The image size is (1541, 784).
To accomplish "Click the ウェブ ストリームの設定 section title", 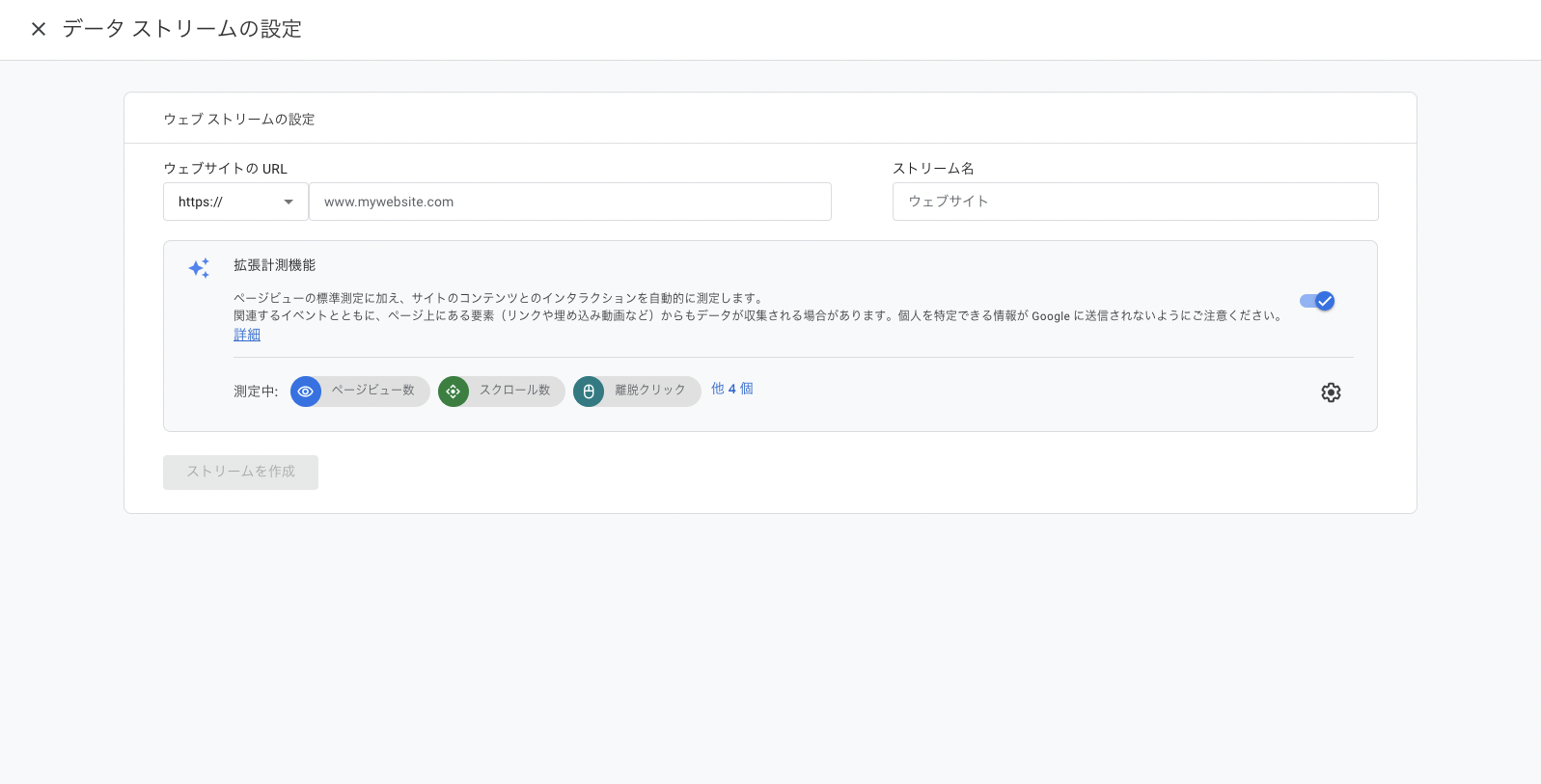I will [239, 120].
